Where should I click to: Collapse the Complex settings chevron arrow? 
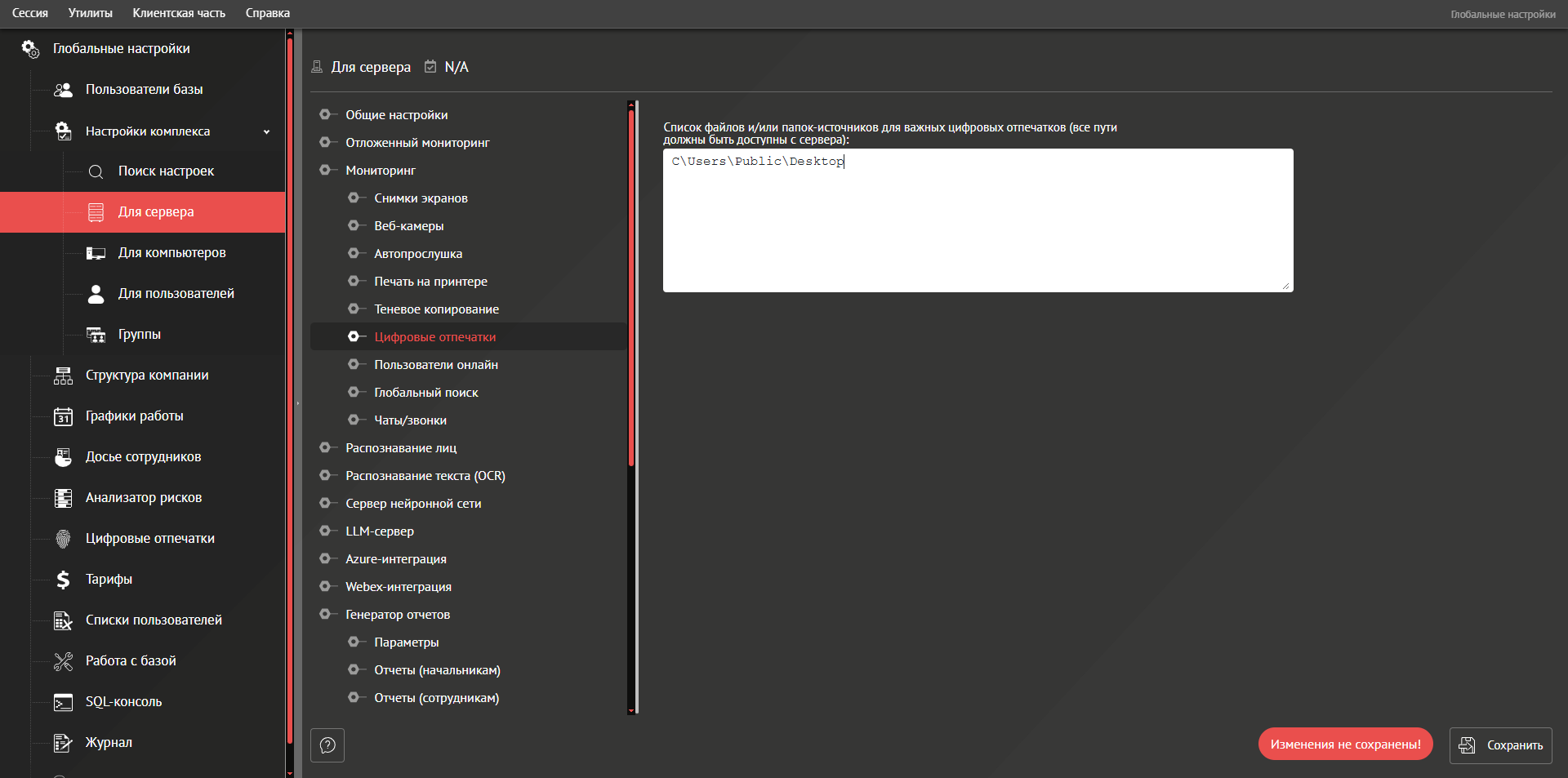(x=266, y=131)
